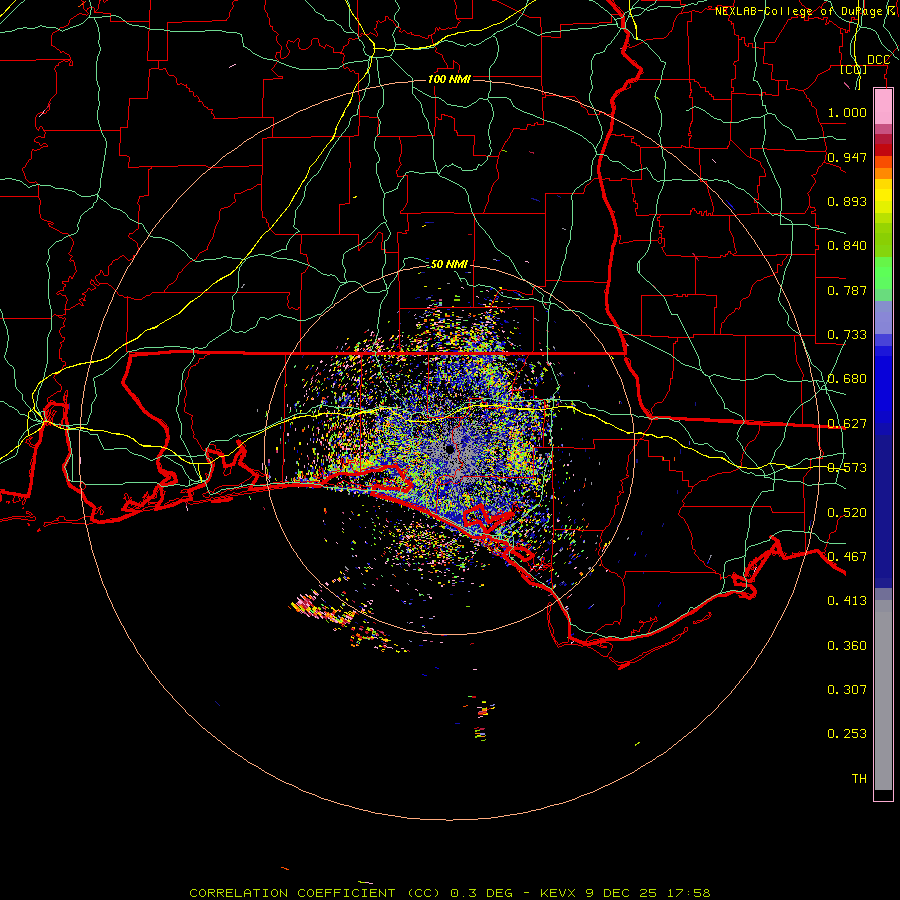Select the 0.893 legend value
The image size is (900, 900).
point(847,201)
